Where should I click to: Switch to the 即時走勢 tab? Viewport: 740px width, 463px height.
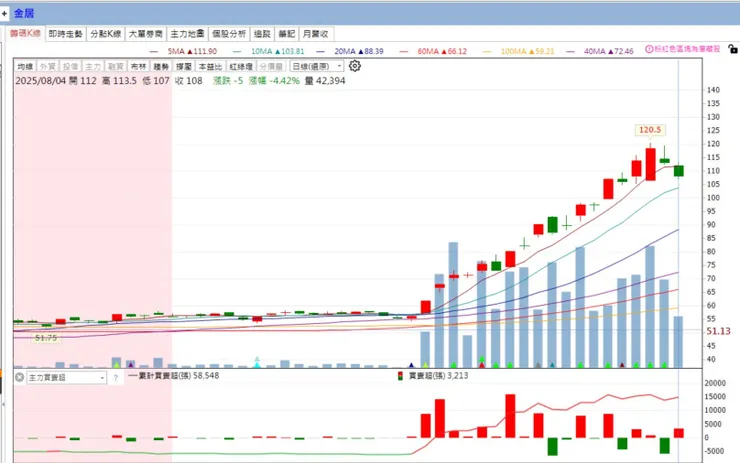coord(66,34)
